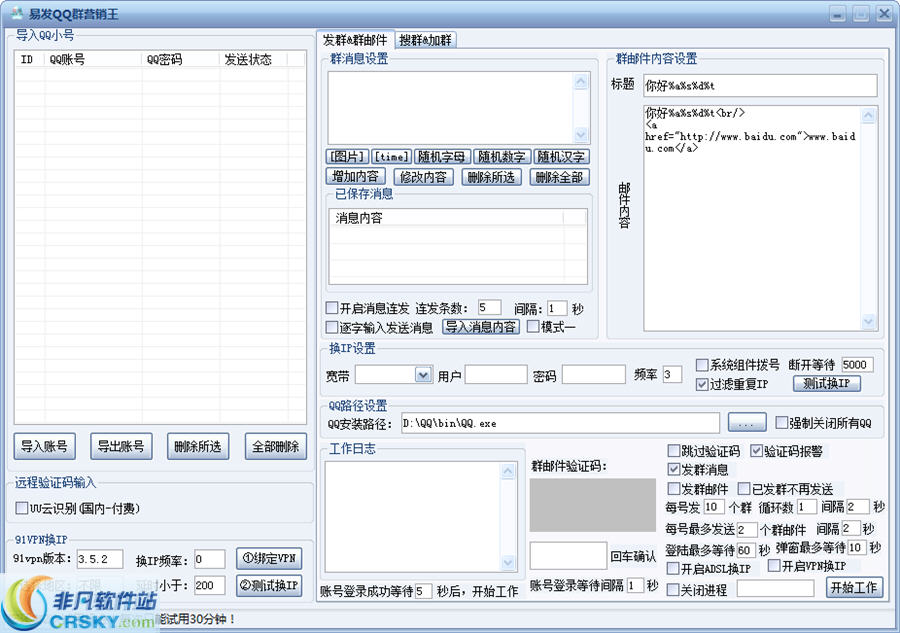The height and width of the screenshot is (633, 900).
Task: Click 随机汉字 to insert random Chinese characters
Action: (559, 157)
